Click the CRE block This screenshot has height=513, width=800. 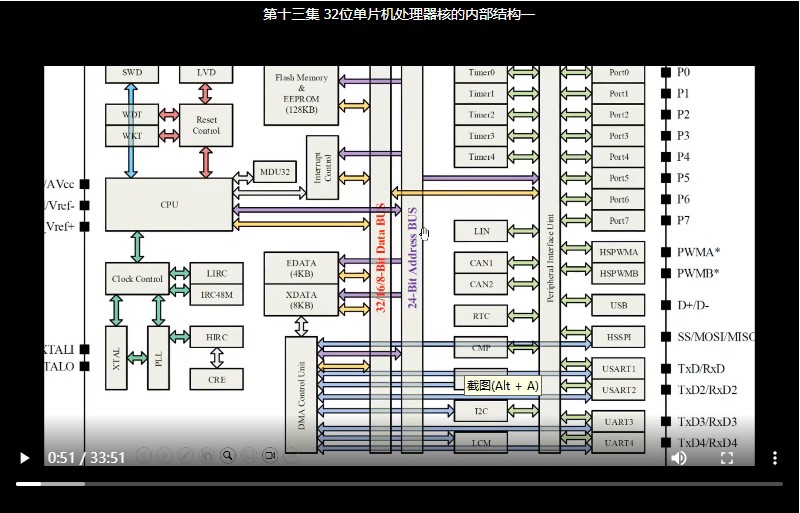pyautogui.click(x=217, y=379)
